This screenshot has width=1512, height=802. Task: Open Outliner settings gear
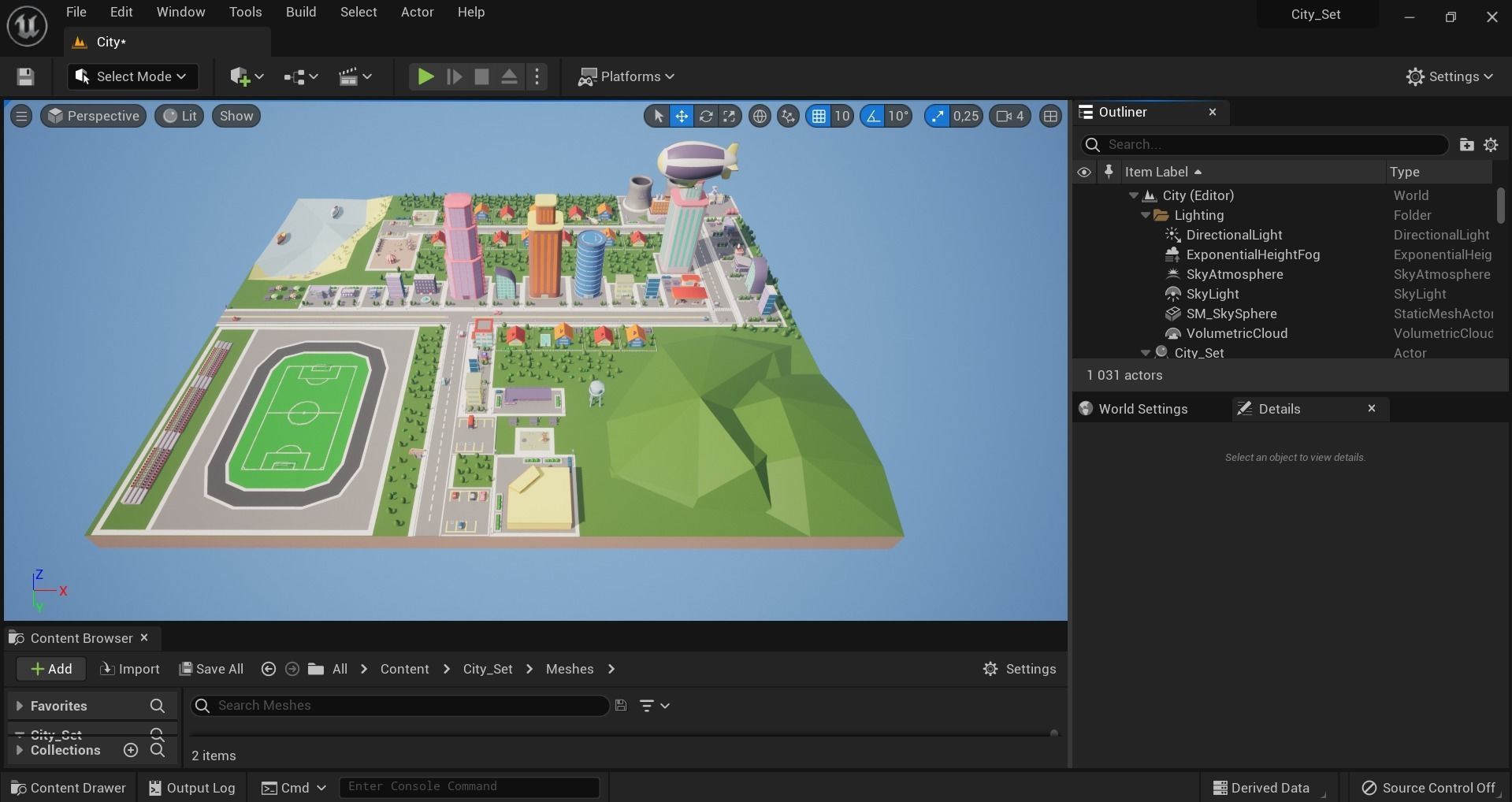(x=1491, y=144)
